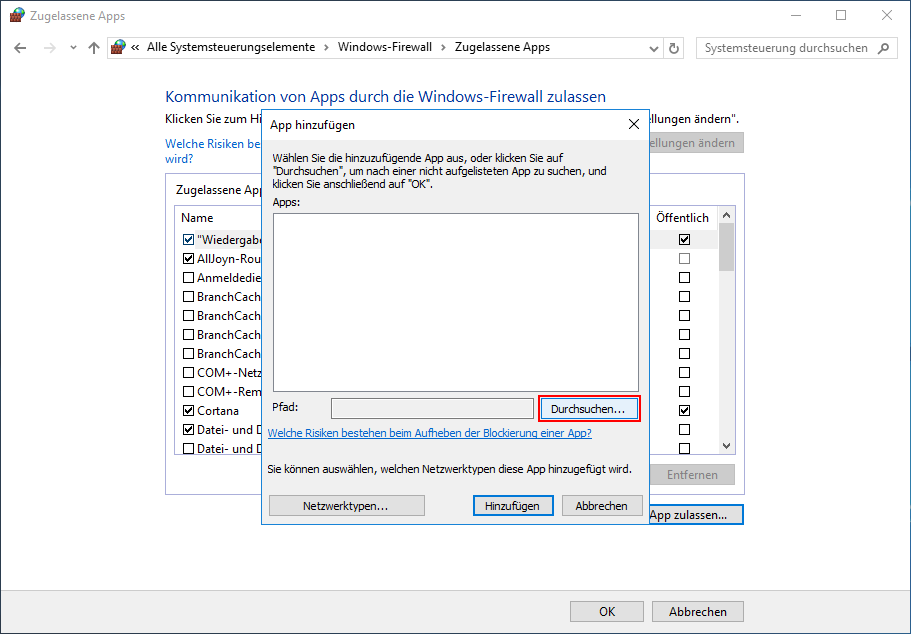Enable the Anmeldedienst row checkbox
This screenshot has width=911, height=634.
(188, 278)
